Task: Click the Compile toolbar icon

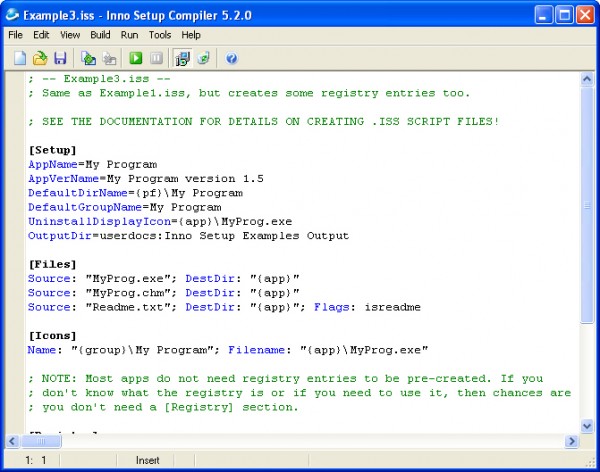Action: pos(88,59)
